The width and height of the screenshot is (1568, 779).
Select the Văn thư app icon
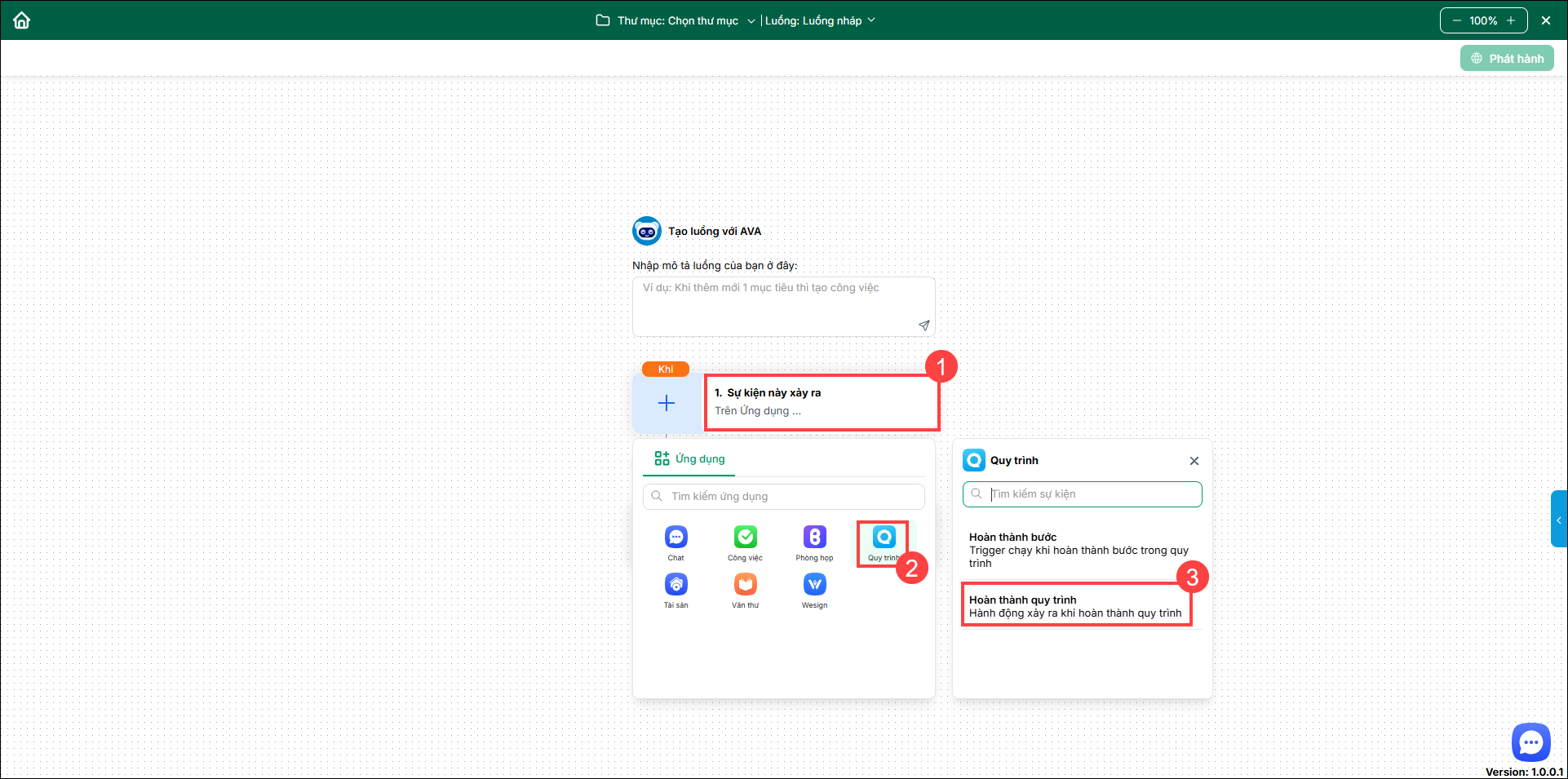[x=745, y=585]
